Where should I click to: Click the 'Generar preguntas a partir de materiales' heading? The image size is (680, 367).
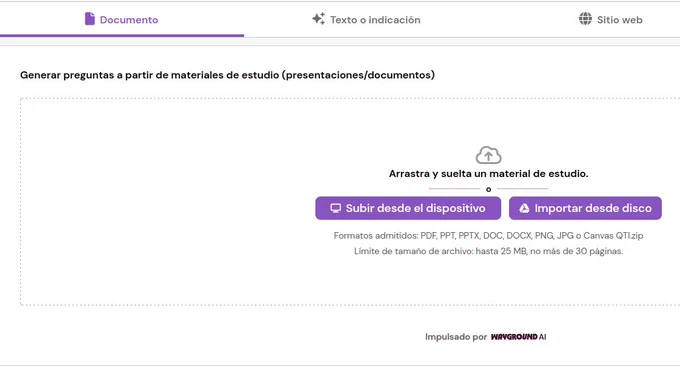227,75
